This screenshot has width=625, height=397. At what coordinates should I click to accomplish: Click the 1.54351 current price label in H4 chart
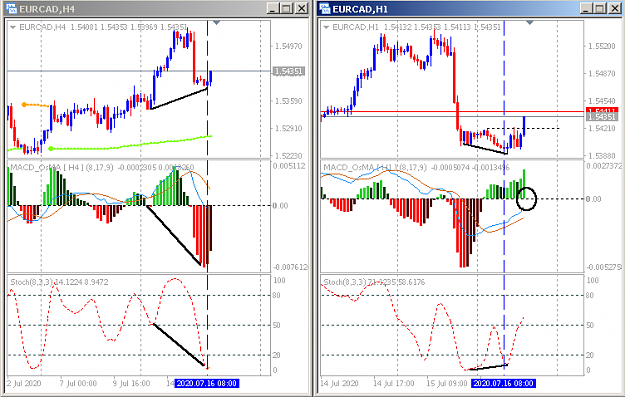click(x=289, y=71)
